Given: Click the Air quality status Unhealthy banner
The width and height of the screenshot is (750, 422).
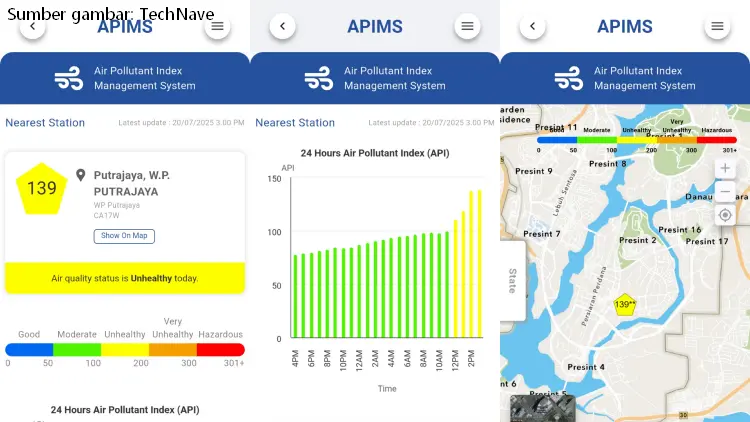Looking at the screenshot, I should coord(125,278).
